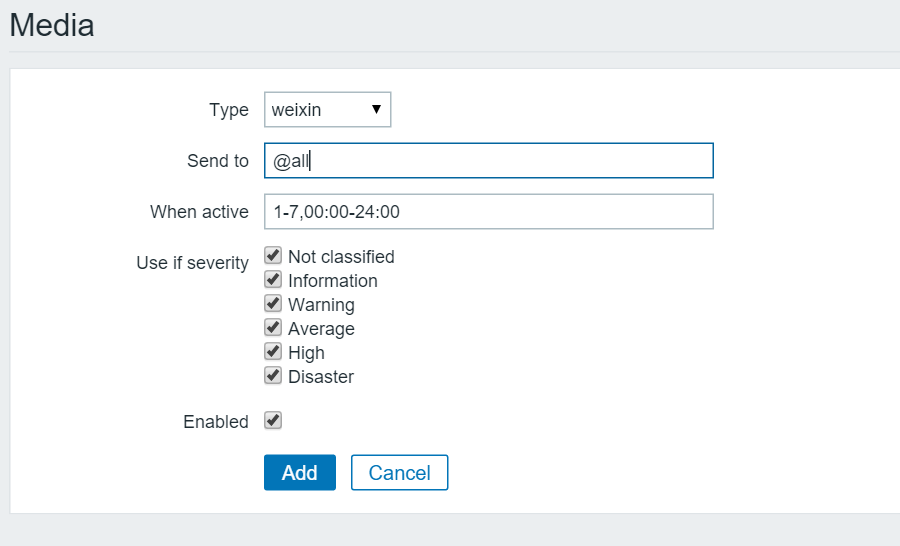Click the Cancel button

[399, 473]
